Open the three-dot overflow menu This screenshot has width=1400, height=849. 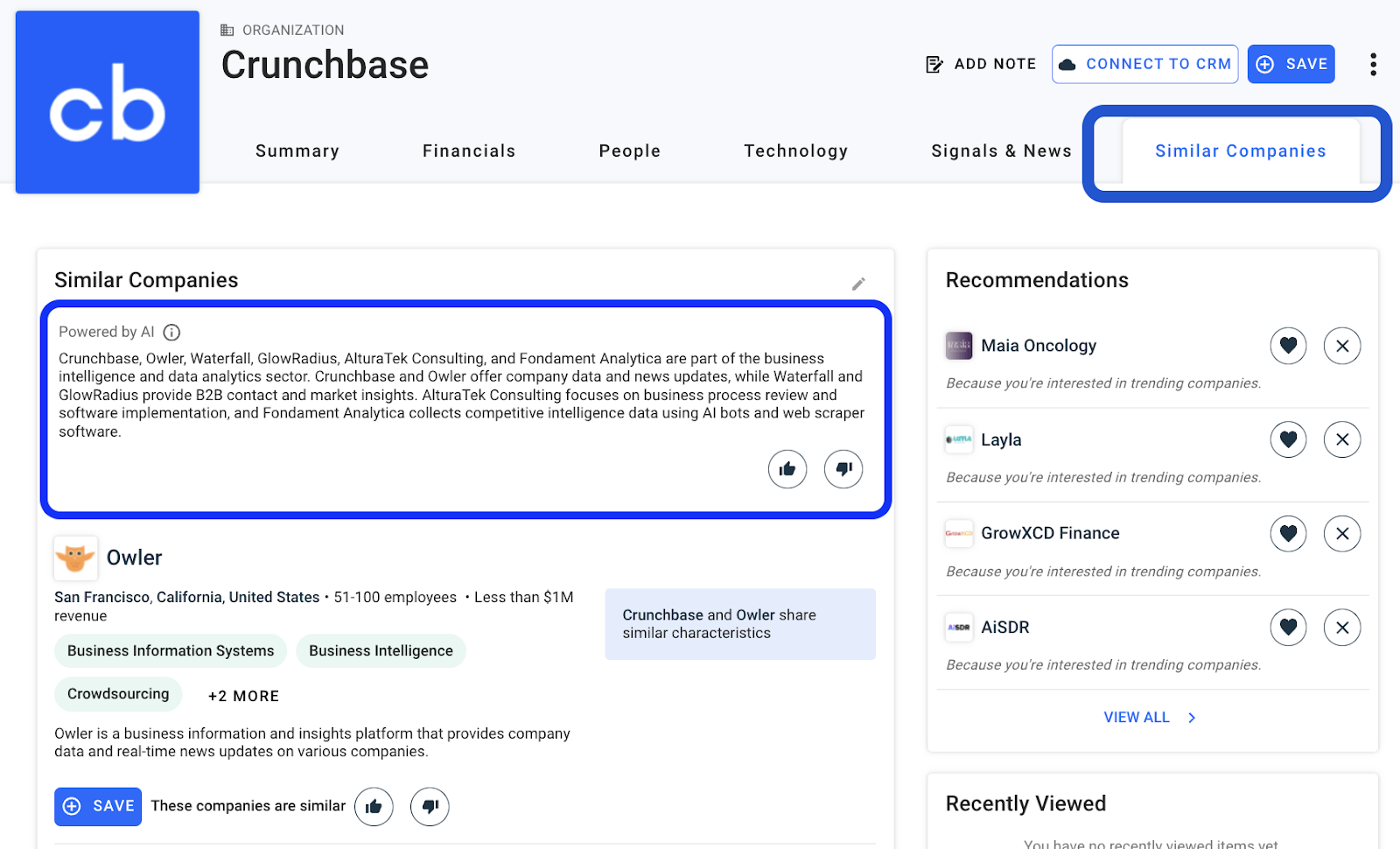tap(1373, 64)
